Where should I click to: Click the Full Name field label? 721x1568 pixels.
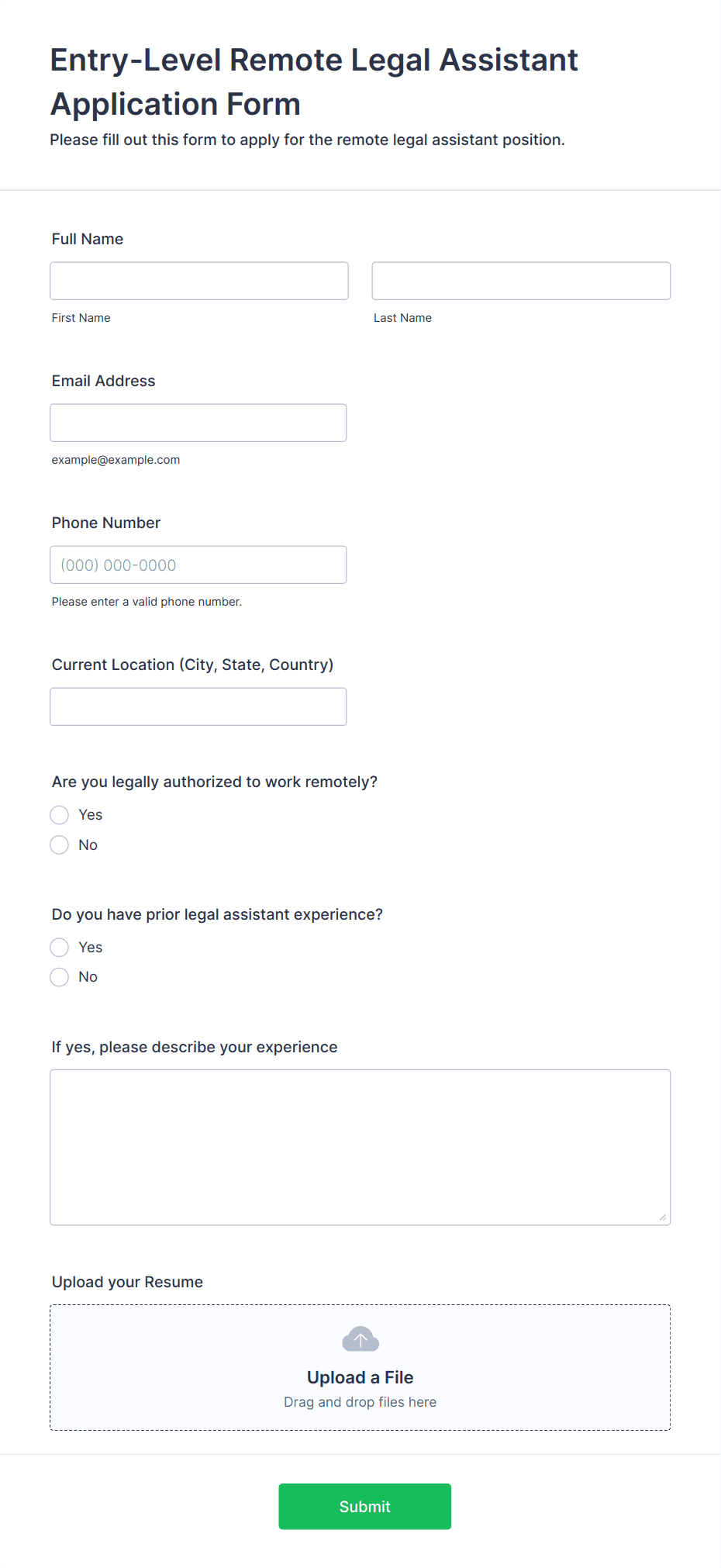88,239
